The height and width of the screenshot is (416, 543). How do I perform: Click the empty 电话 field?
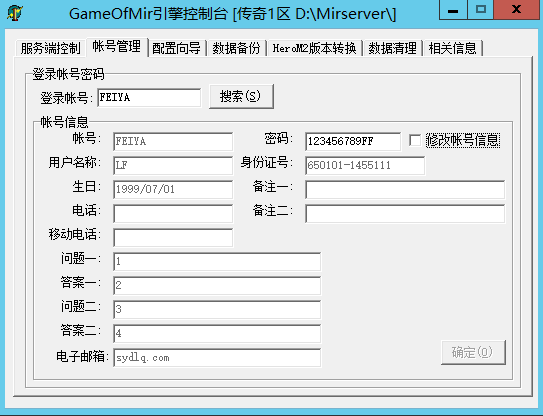click(x=173, y=213)
